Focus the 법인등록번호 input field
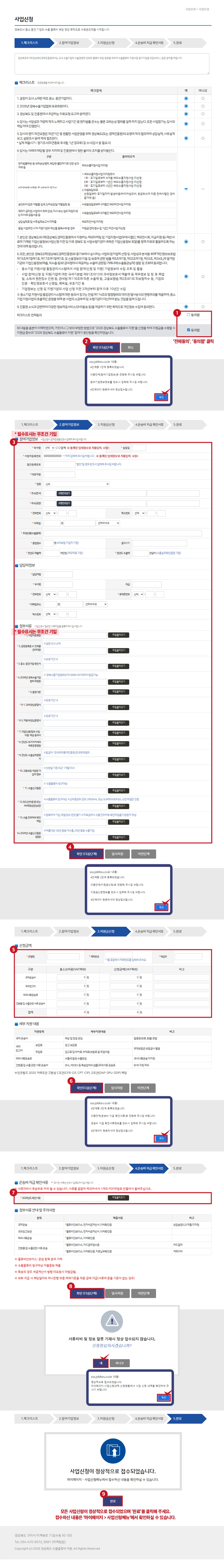The height and width of the screenshot is (1568, 224). (59, 464)
